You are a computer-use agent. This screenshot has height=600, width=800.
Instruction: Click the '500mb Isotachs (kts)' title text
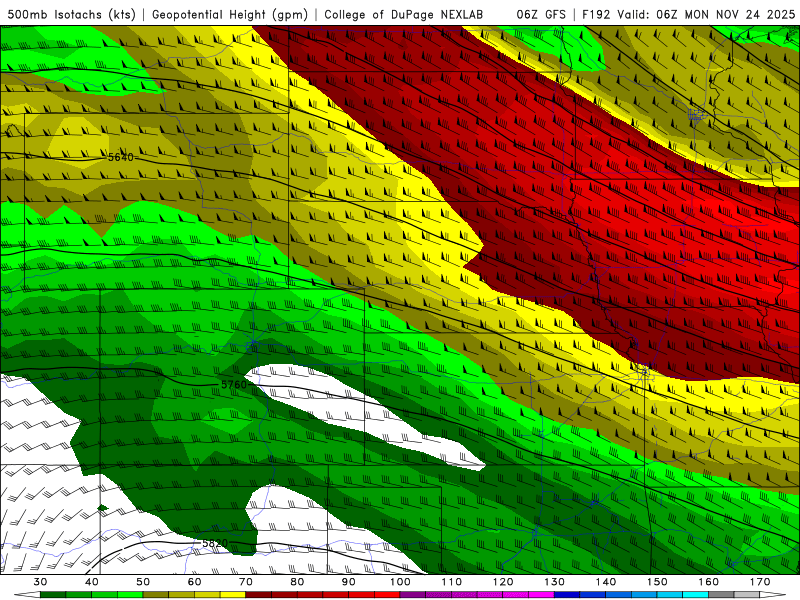[x=71, y=14]
